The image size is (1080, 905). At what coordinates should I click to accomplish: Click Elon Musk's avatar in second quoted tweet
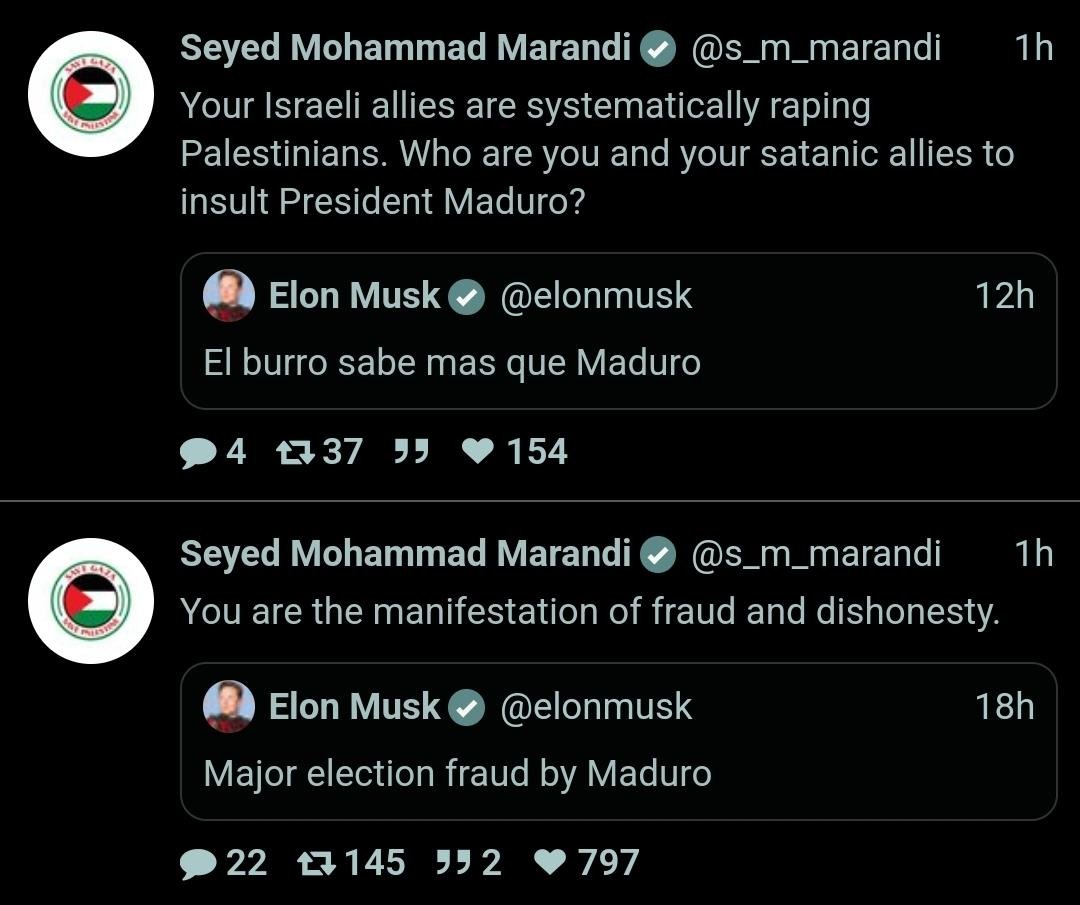229,707
